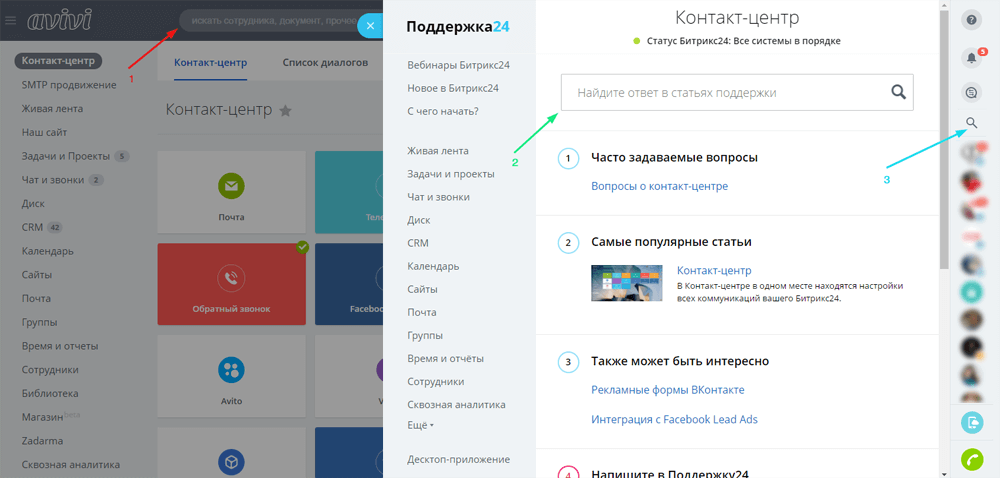Image resolution: width=1000 pixels, height=478 pixels.
Task: Switch to the Контакт-центр tab
Action: point(210,62)
